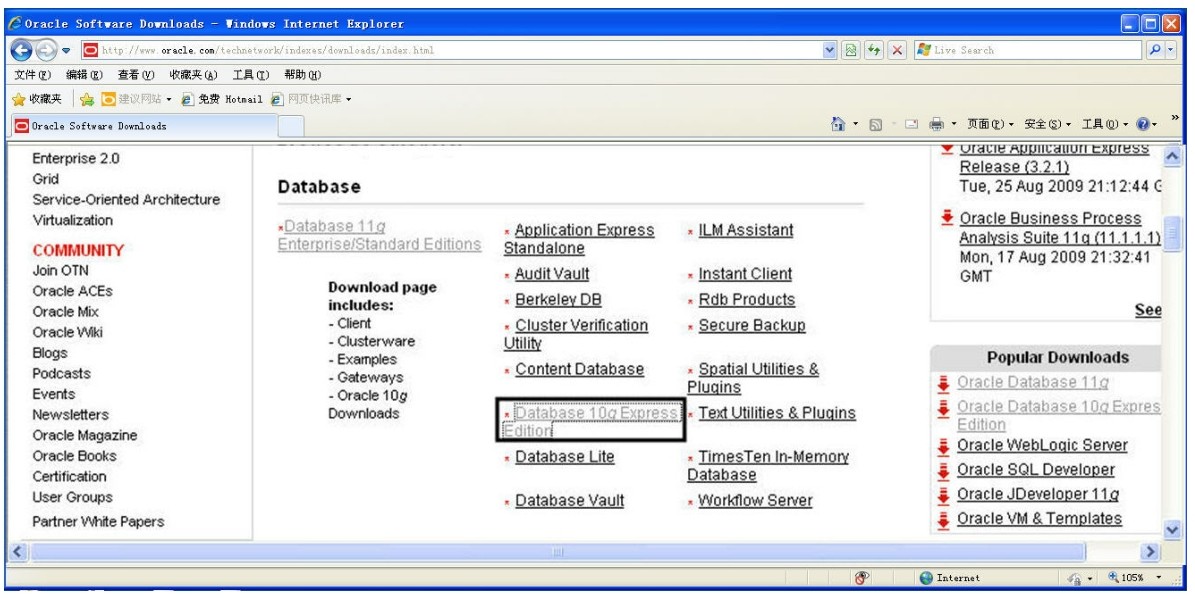This screenshot has height=598, width=1195.
Task: Open the 安全(S) safety dropdown
Action: [1047, 124]
